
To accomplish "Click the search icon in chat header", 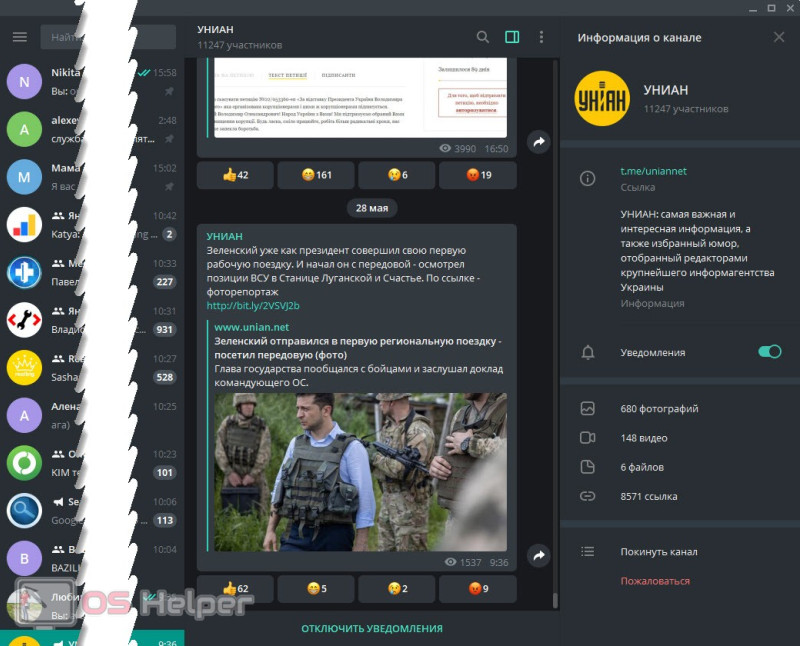I will point(483,37).
